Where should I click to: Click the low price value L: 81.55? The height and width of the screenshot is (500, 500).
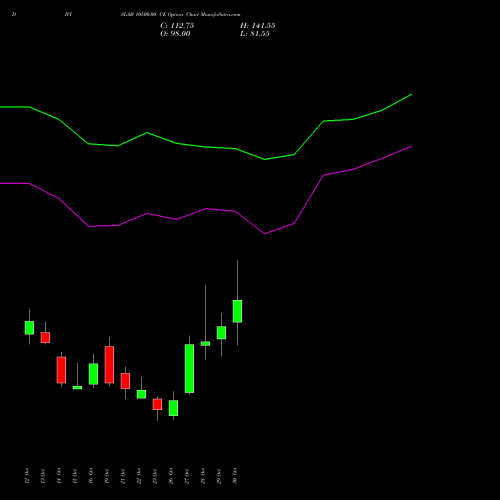click(255, 34)
